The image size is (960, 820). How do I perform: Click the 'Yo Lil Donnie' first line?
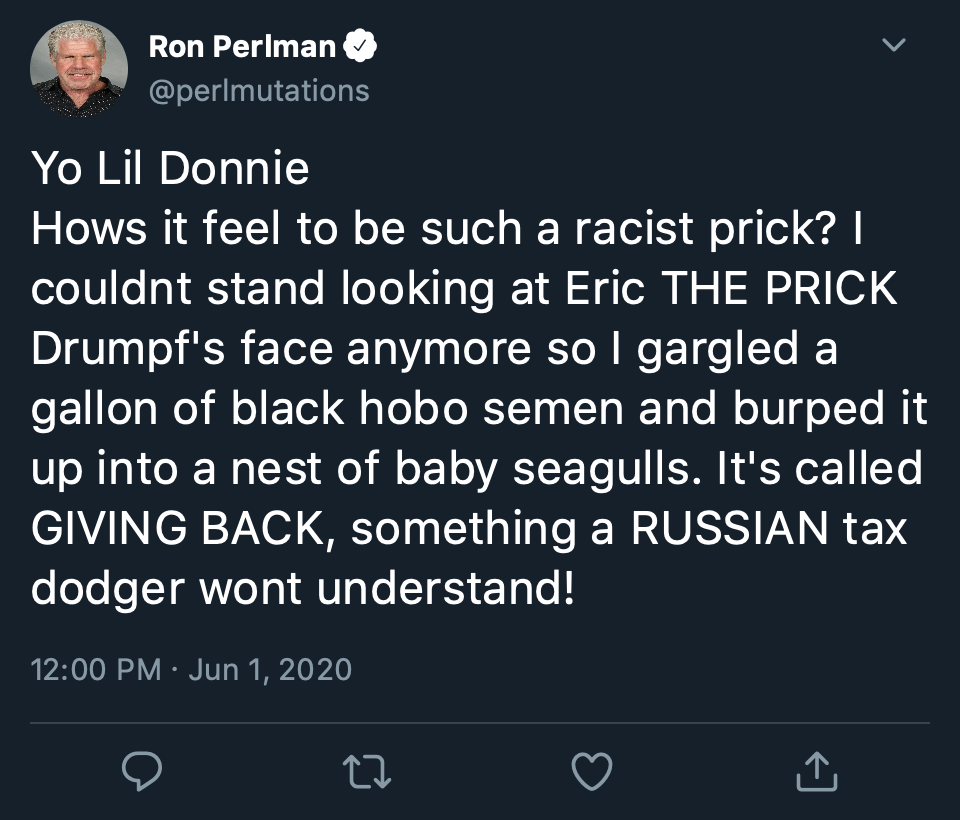(x=170, y=168)
